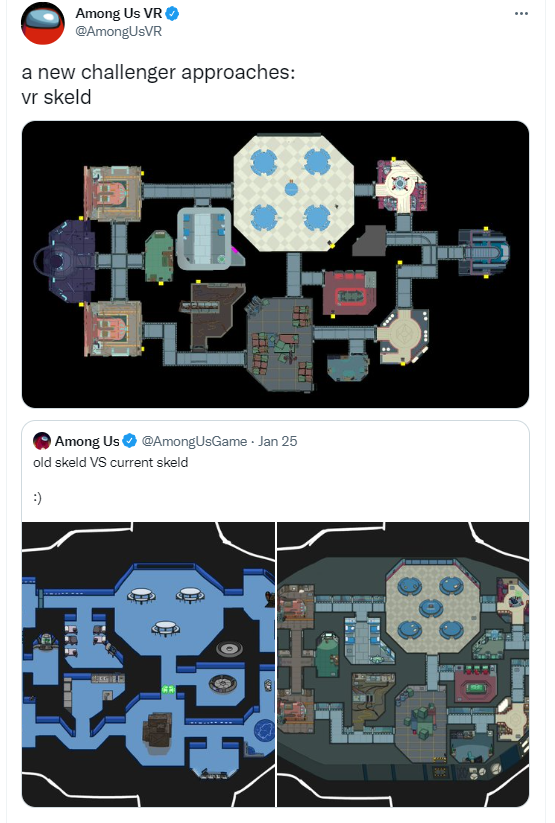
Task: Click the three-dot more options icon
Action: [x=521, y=14]
